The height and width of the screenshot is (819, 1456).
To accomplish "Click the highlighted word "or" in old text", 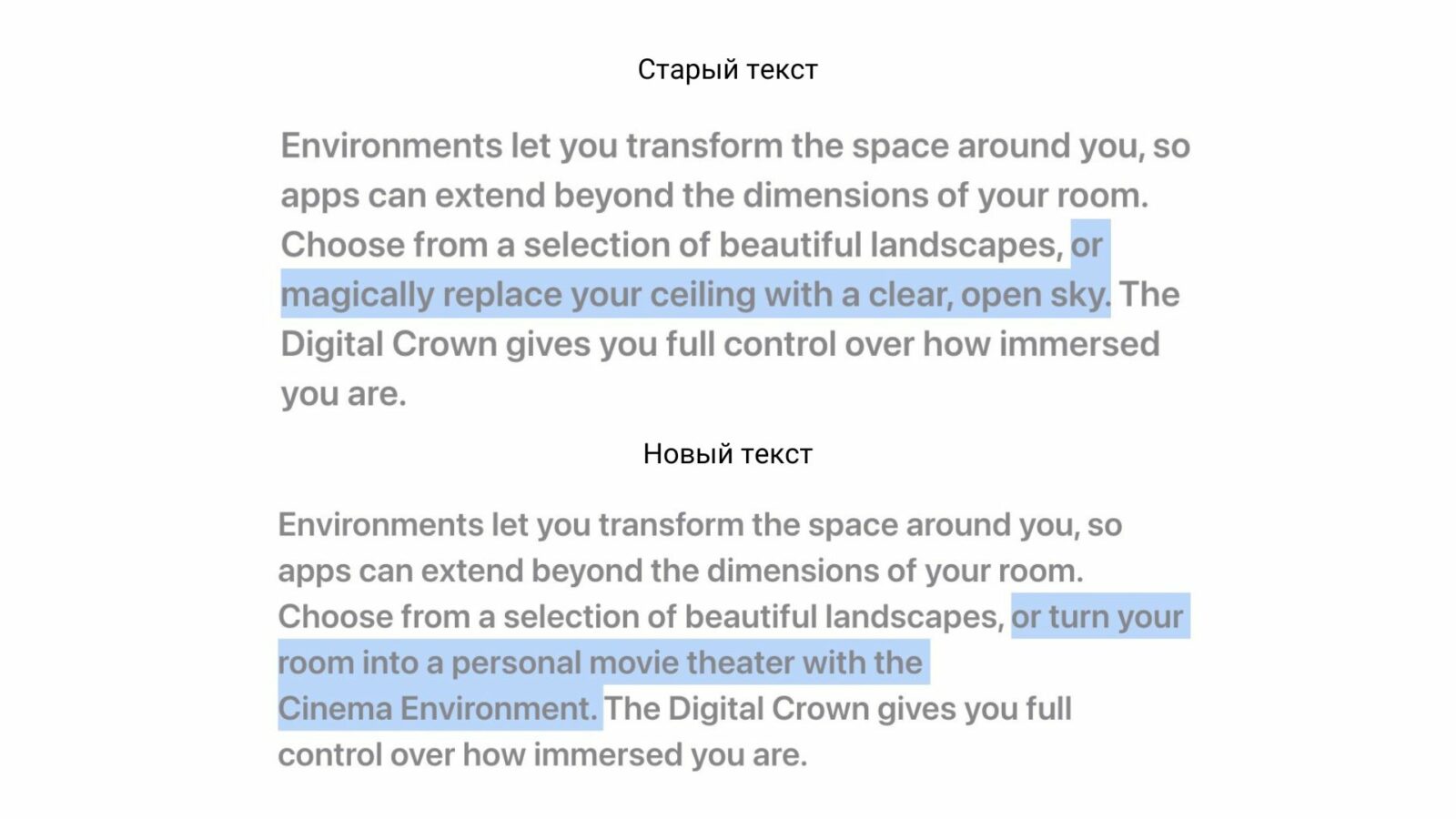I will [1087, 245].
